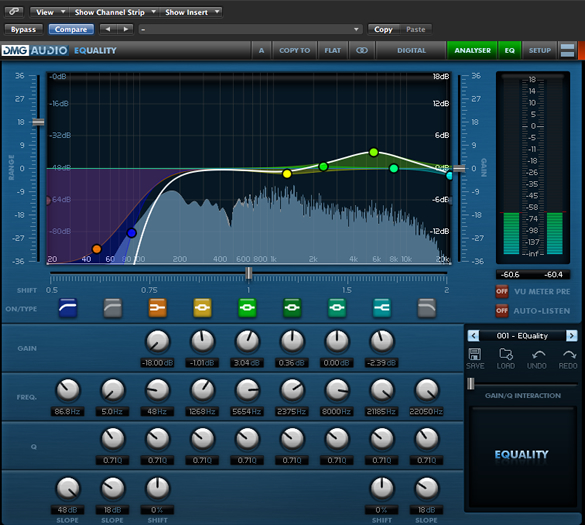Click the 1268Hz frequency knob
585x525 pixels.
coord(202,390)
